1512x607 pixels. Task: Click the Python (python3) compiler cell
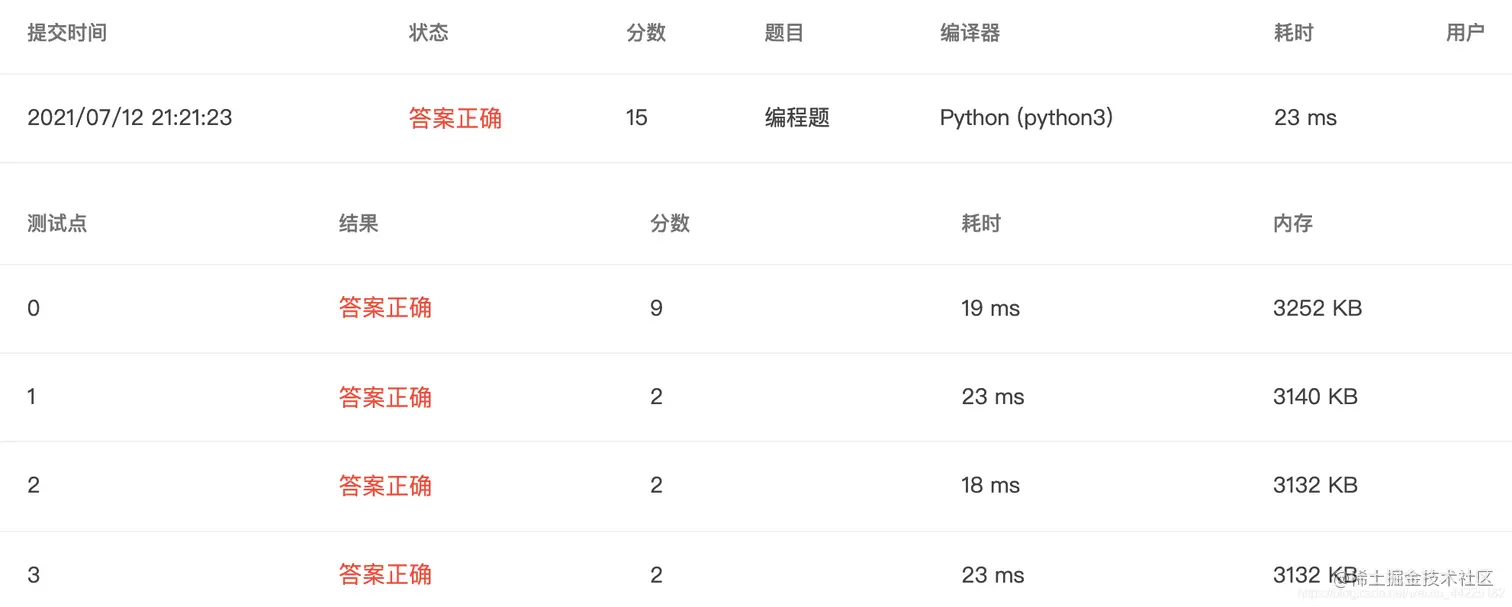(1026, 118)
